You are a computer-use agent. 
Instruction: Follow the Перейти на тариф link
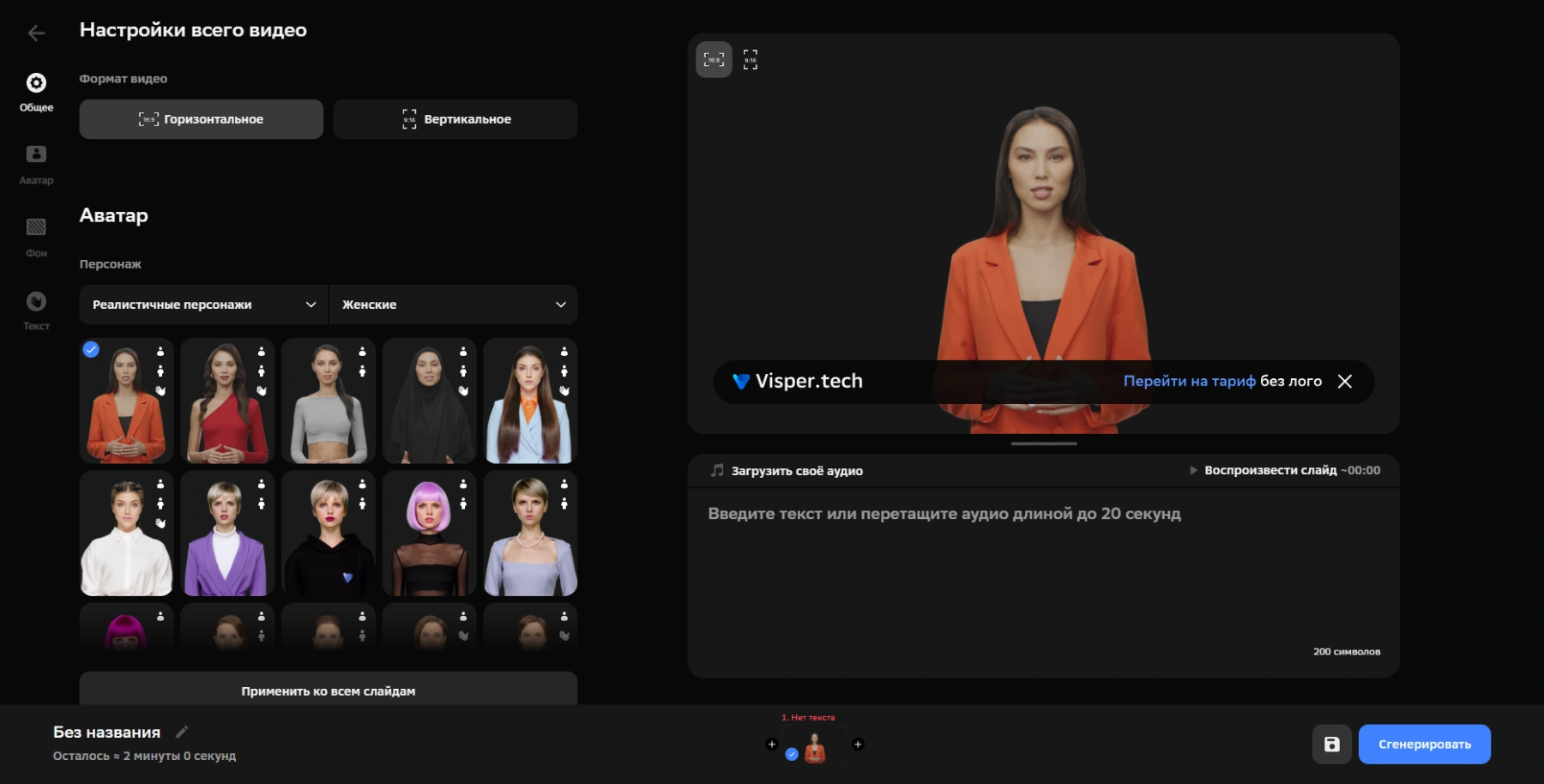point(1189,381)
